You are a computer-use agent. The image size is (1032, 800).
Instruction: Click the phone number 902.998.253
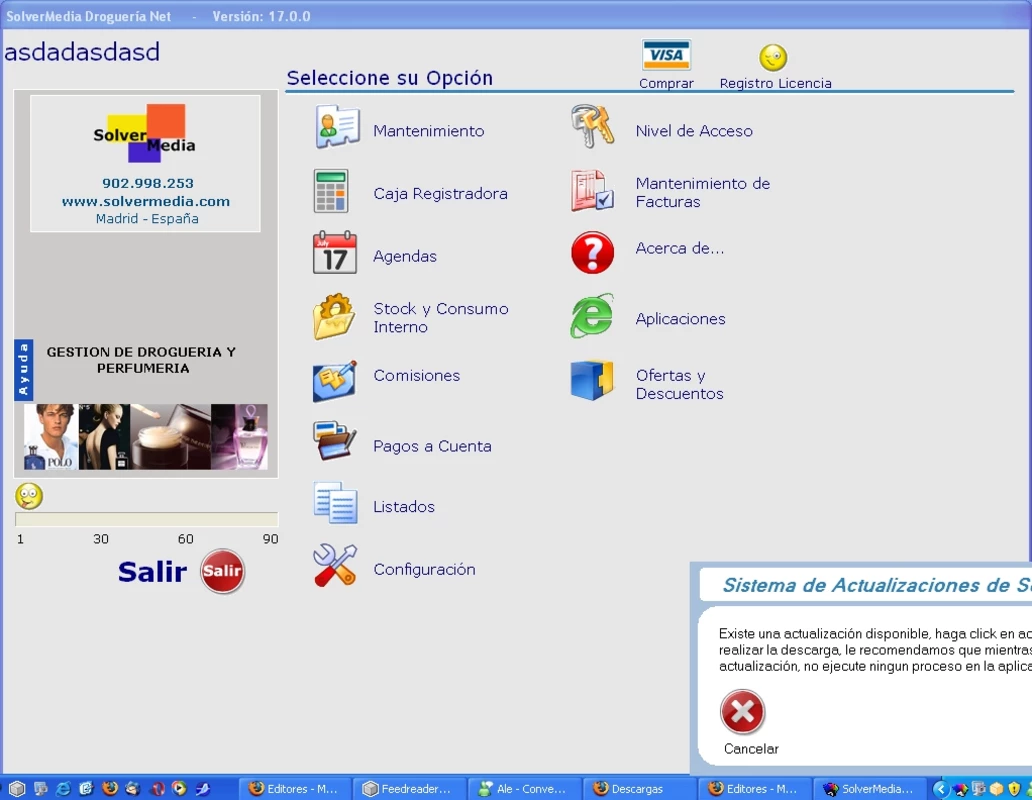tap(147, 183)
